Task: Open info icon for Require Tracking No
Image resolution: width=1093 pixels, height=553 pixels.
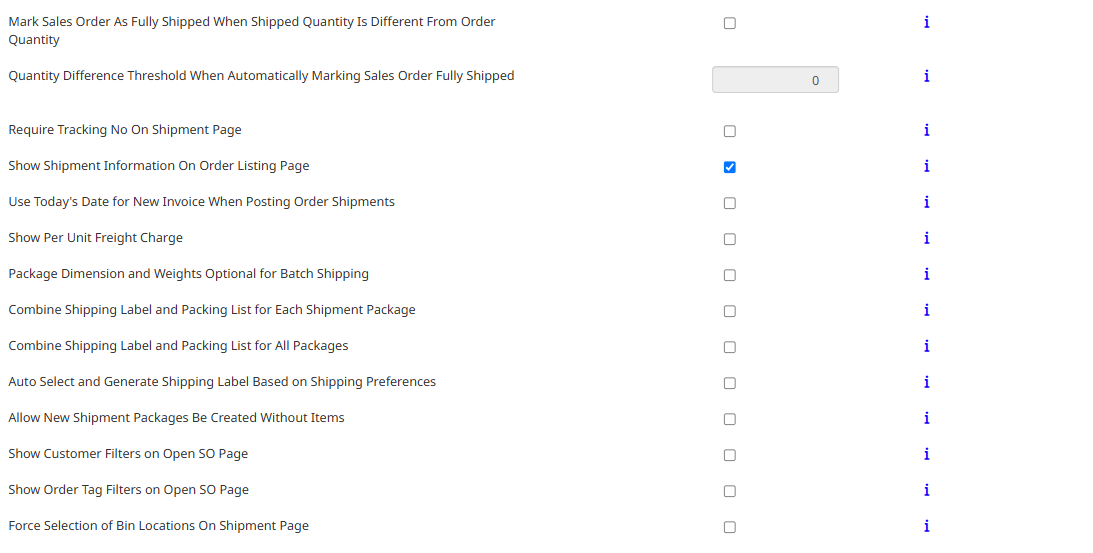Action: click(926, 130)
